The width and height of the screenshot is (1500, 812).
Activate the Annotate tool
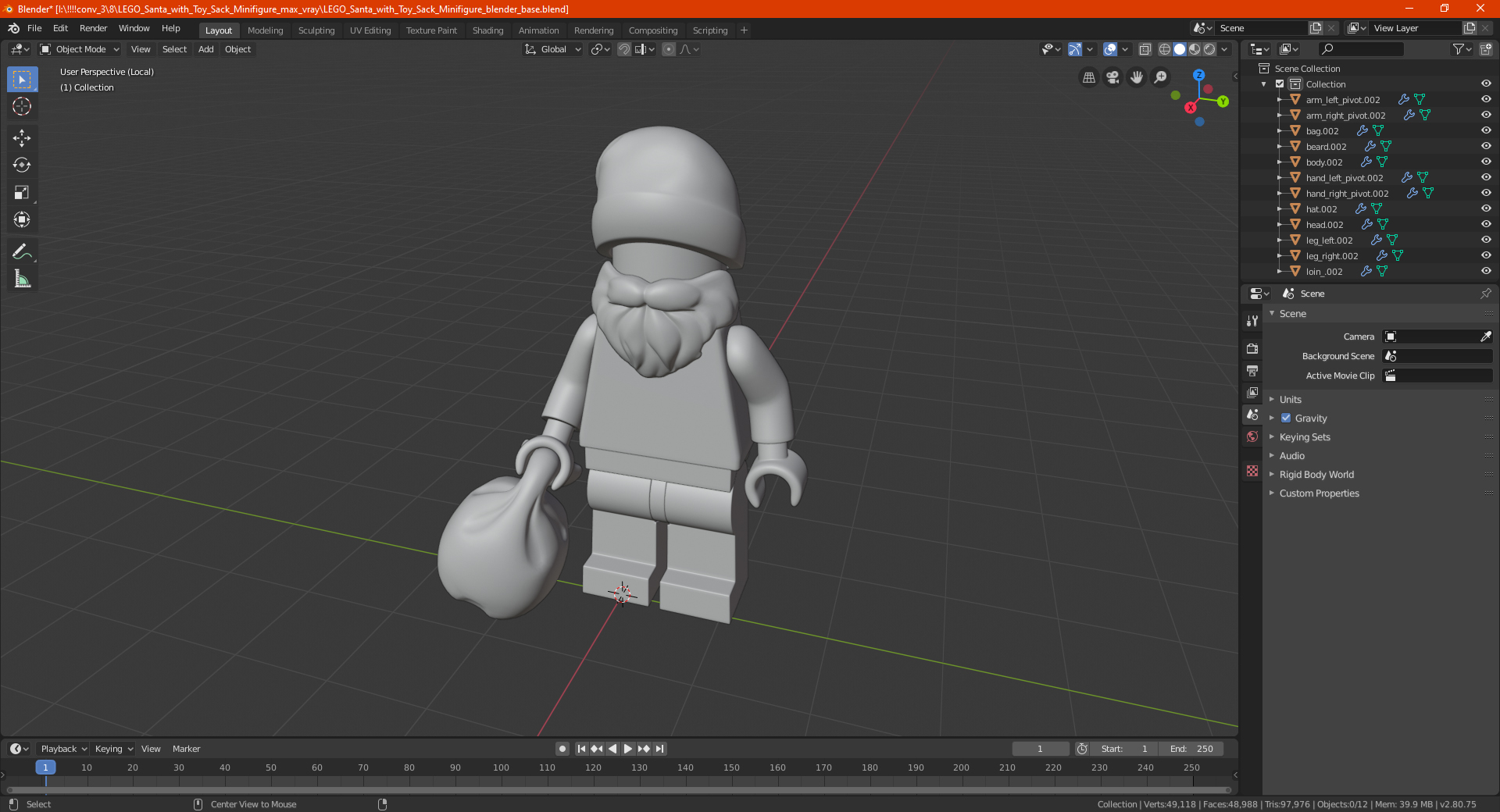point(22,251)
